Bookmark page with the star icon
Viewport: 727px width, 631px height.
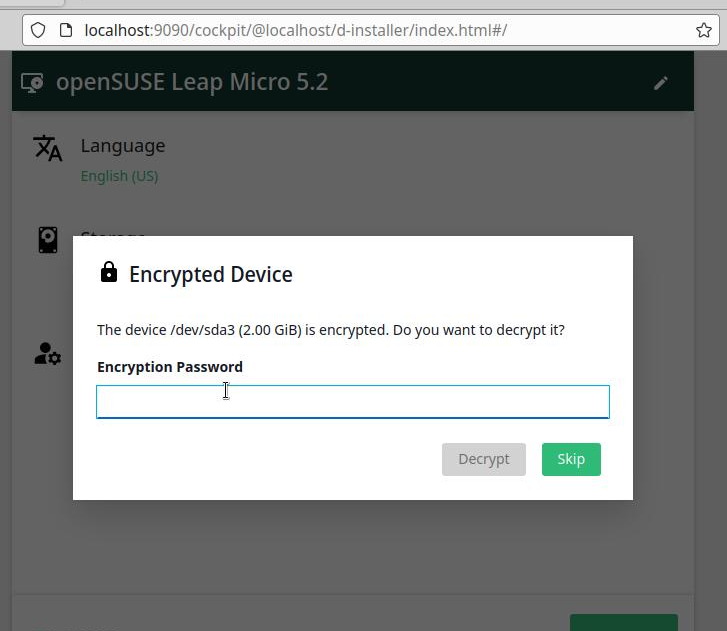[703, 30]
